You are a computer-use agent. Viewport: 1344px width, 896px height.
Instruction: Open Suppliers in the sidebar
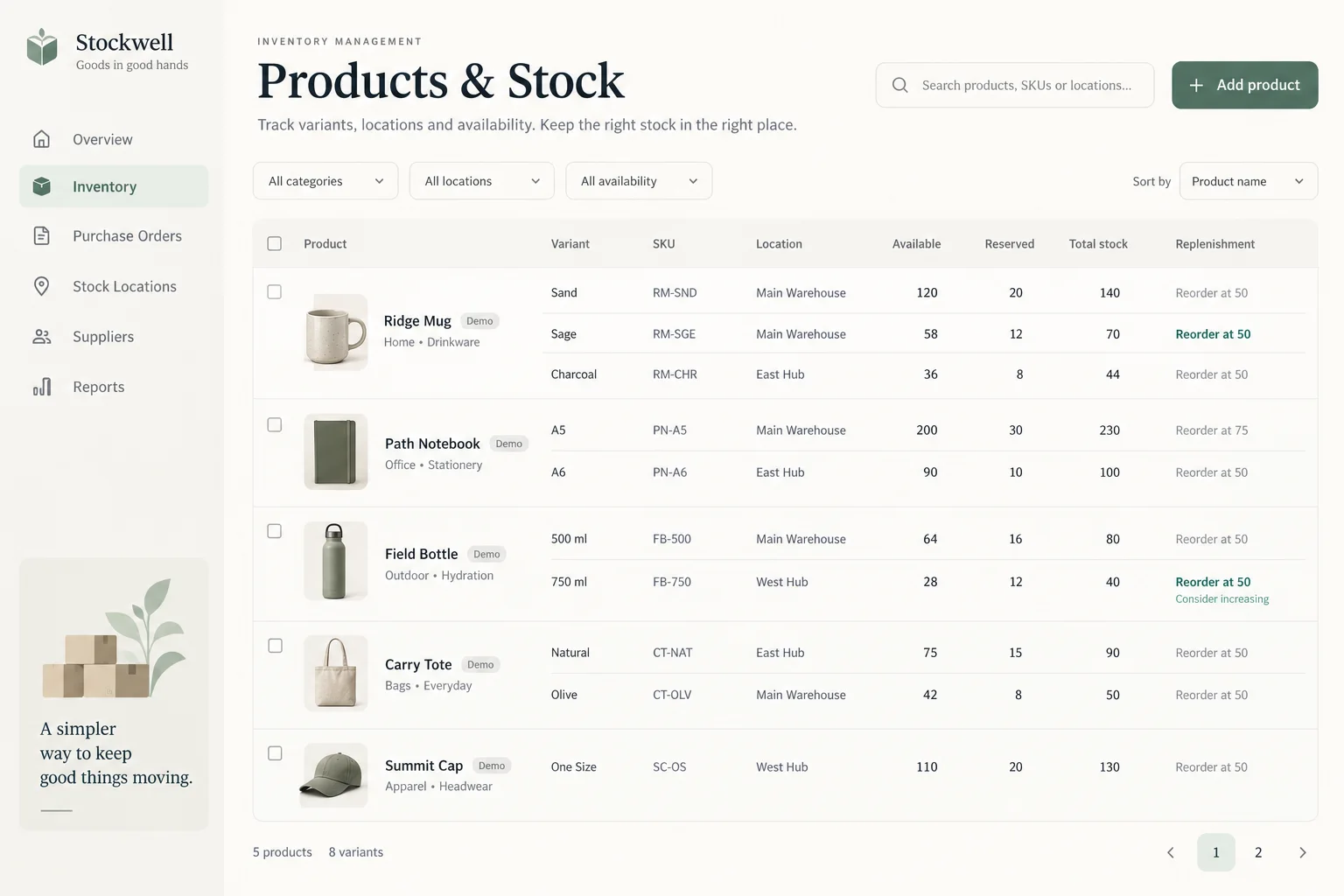click(x=114, y=337)
